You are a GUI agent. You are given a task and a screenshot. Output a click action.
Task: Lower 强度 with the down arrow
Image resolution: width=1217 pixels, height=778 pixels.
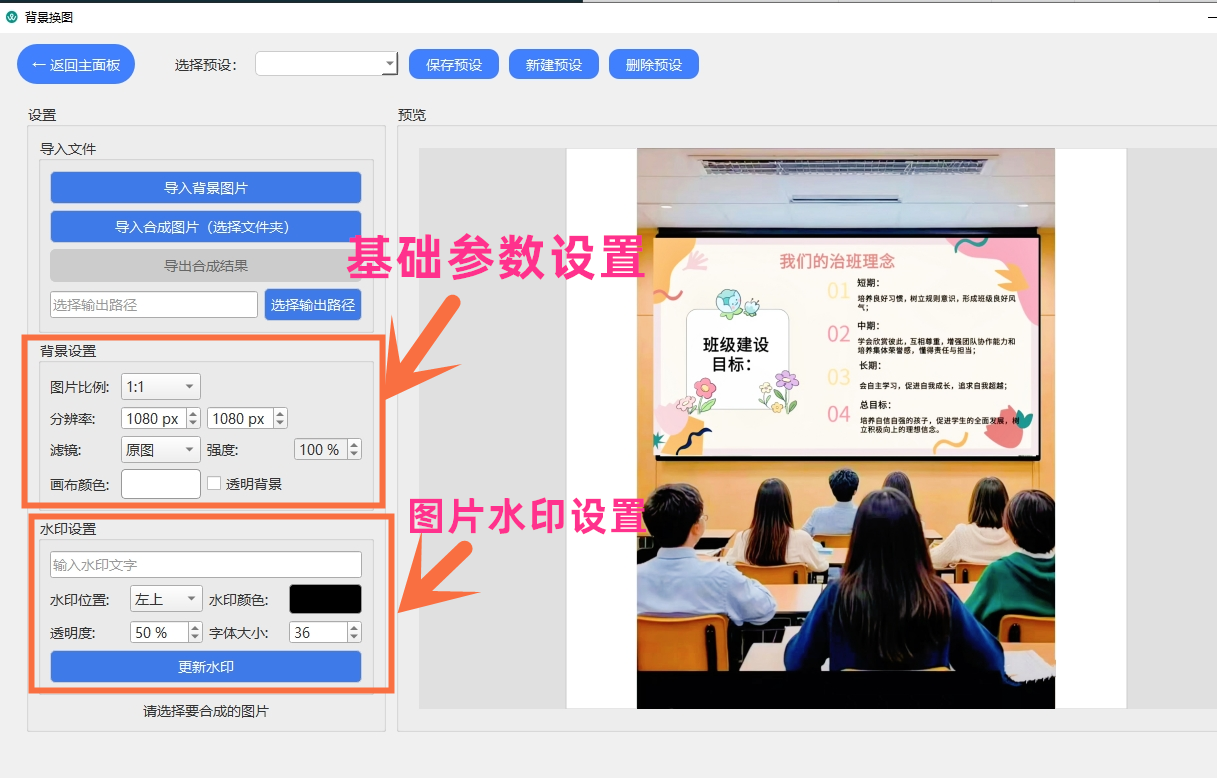354,455
